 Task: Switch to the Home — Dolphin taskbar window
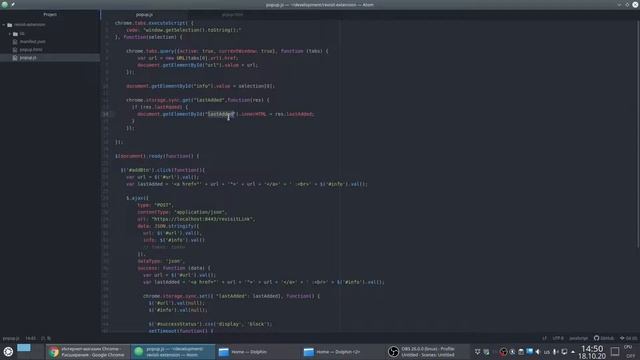258,352
